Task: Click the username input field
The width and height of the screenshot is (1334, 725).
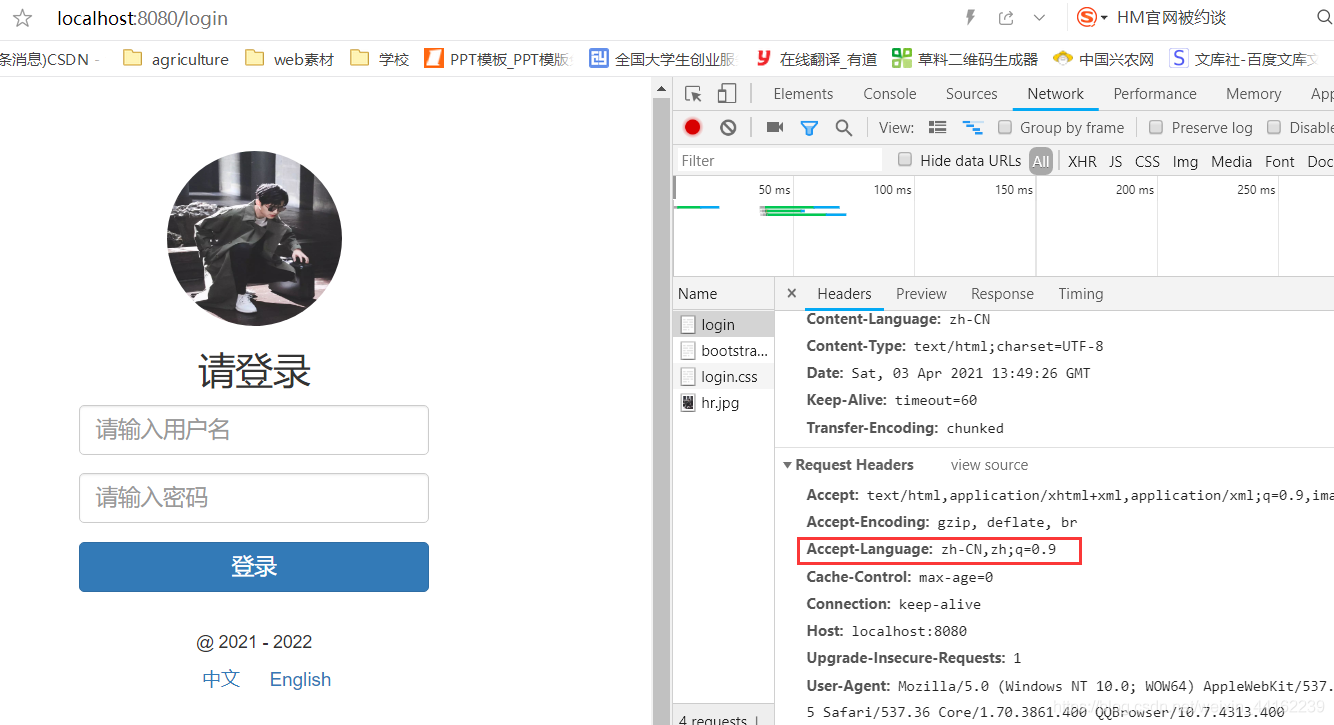Action: click(x=254, y=430)
